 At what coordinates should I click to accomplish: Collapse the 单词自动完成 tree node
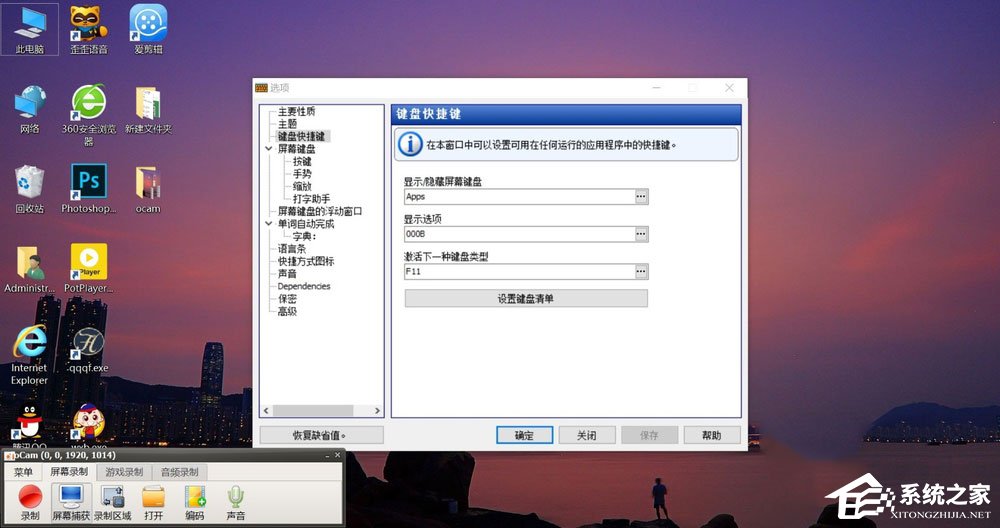click(x=269, y=224)
